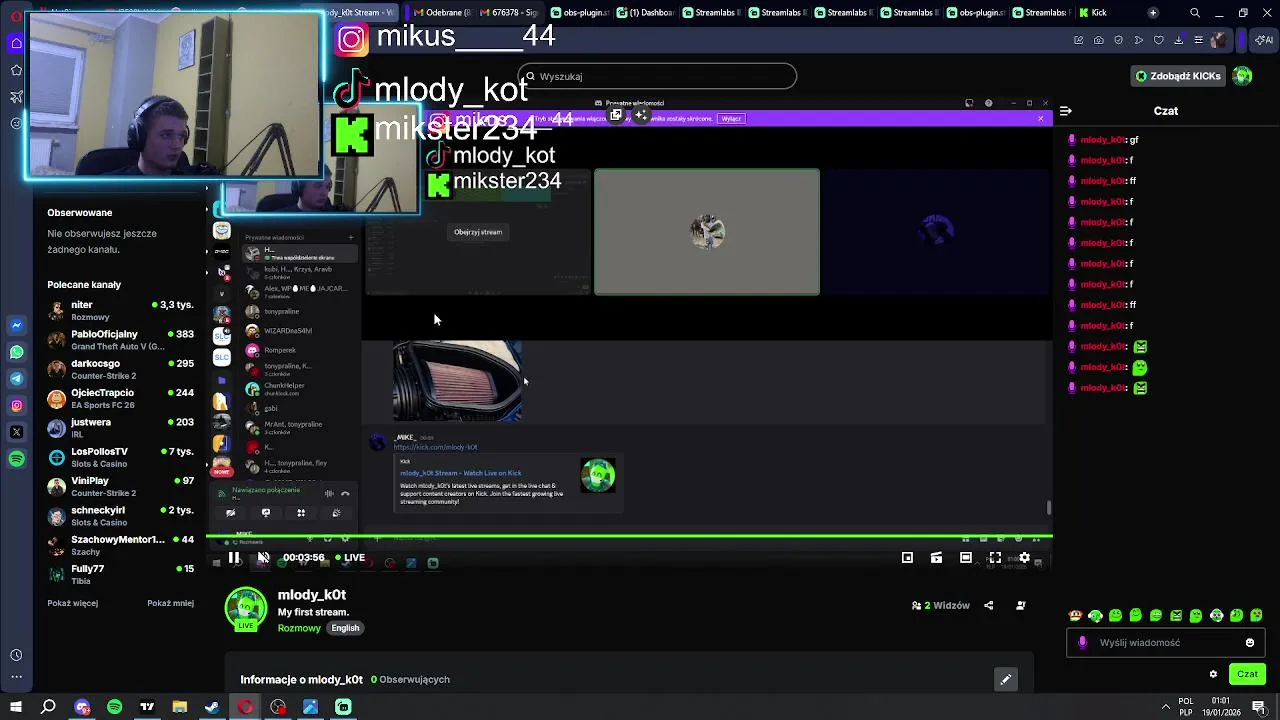The height and width of the screenshot is (720, 1280).
Task: Switch to mlody_k0t Stream tab
Action: click(x=360, y=13)
